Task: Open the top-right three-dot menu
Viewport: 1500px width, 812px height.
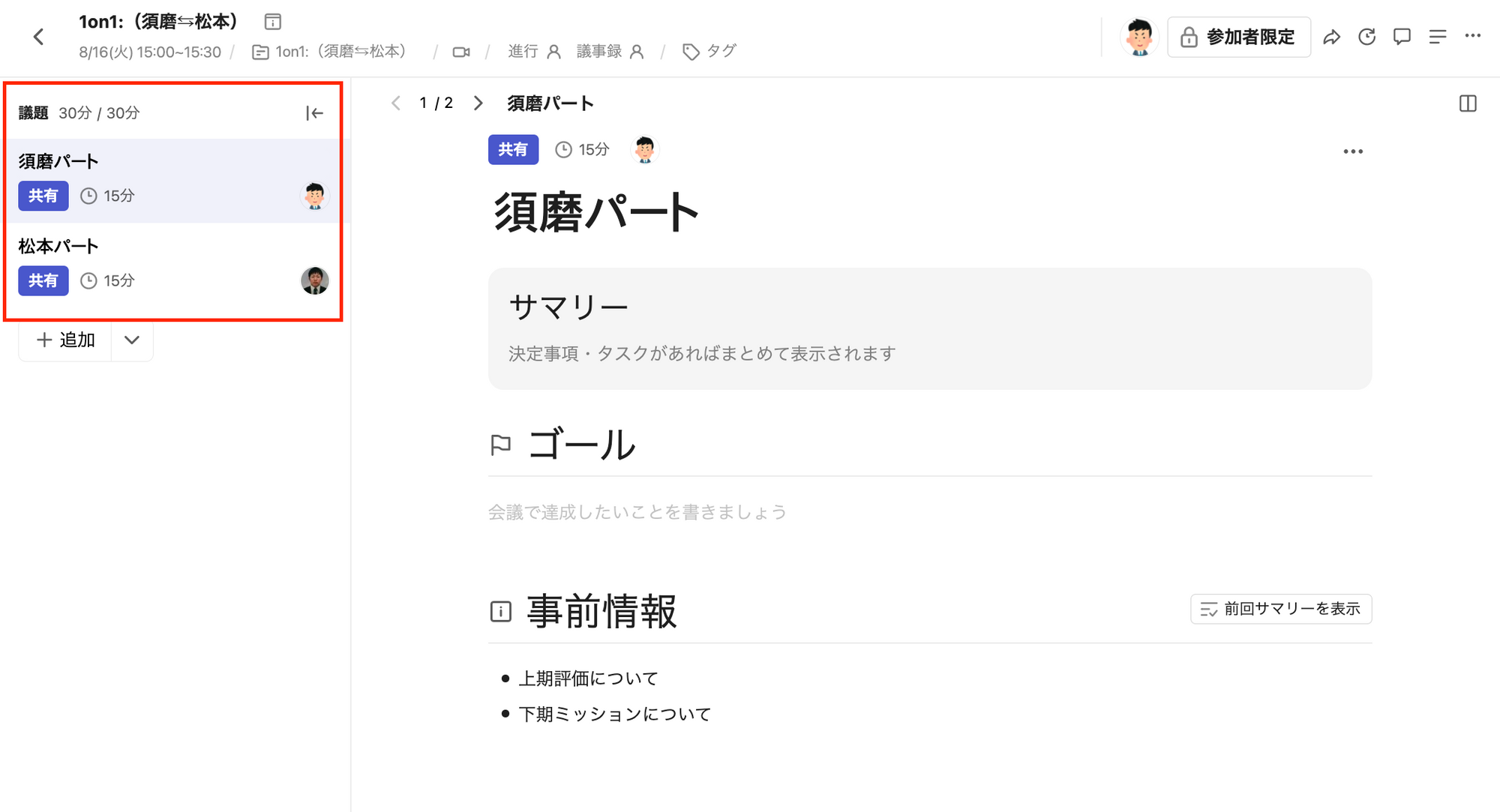Action: 1472,35
